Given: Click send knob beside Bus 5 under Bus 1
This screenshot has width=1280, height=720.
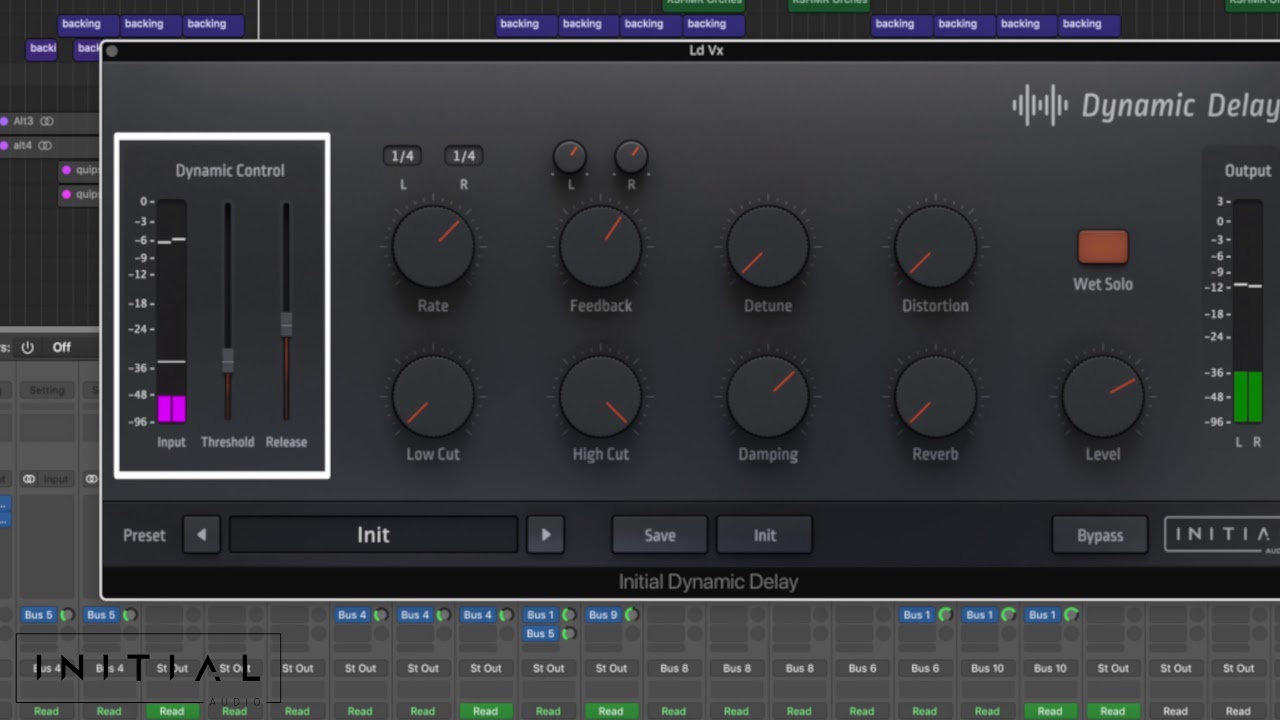Looking at the screenshot, I should (x=568, y=634).
